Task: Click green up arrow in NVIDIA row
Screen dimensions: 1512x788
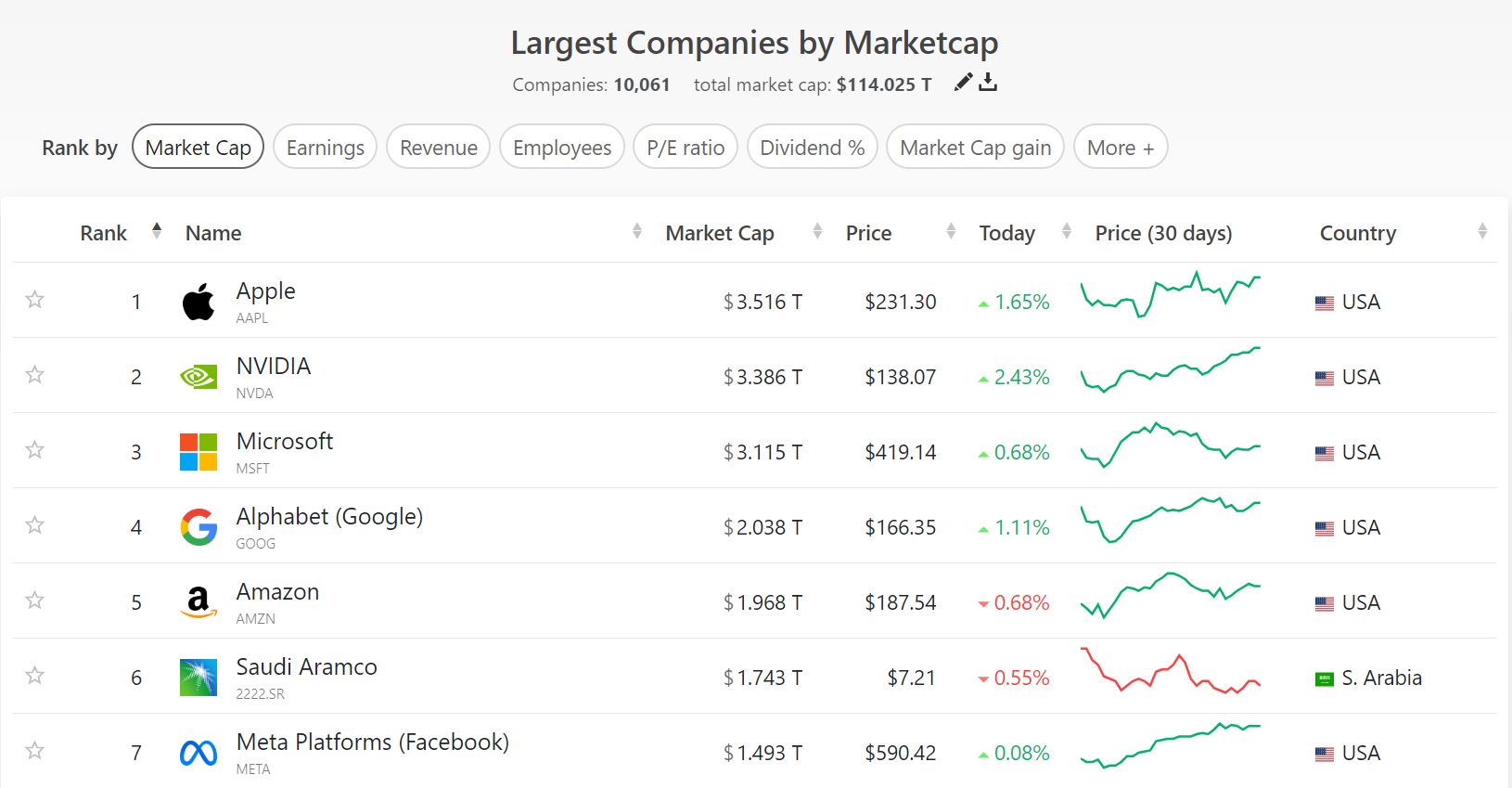Action: (983, 379)
